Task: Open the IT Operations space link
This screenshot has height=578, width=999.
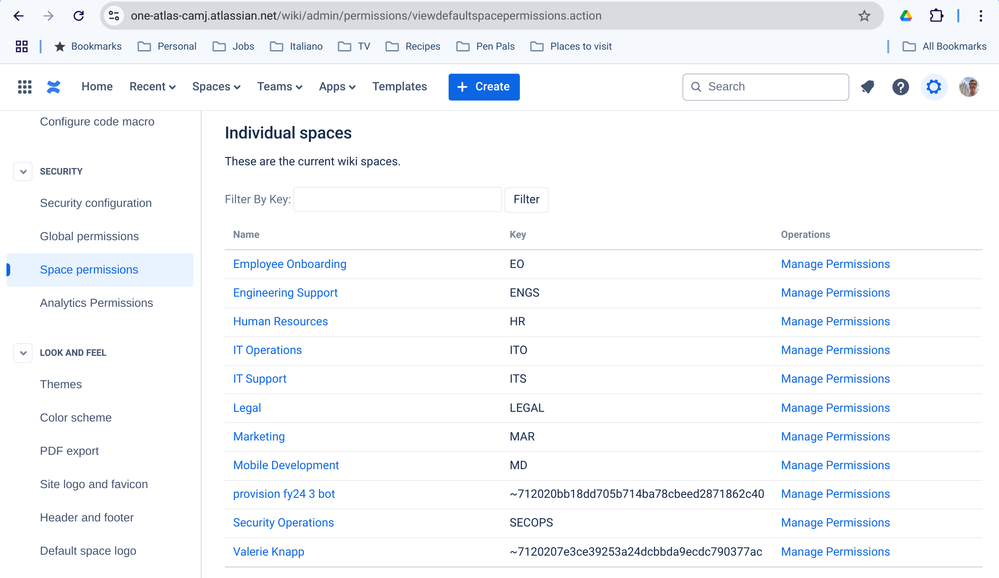Action: [x=267, y=350]
